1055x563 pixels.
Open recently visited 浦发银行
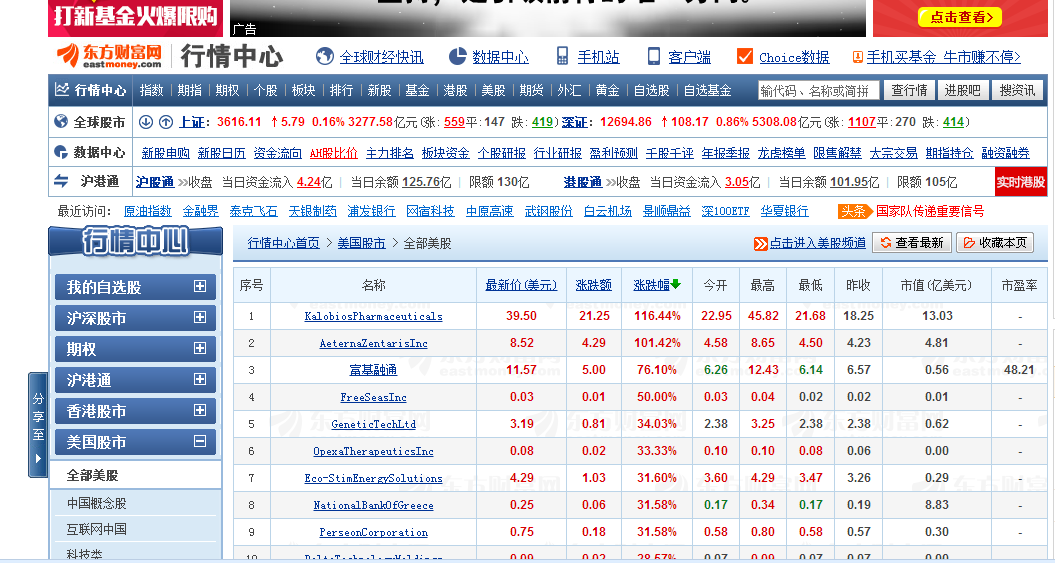371,211
